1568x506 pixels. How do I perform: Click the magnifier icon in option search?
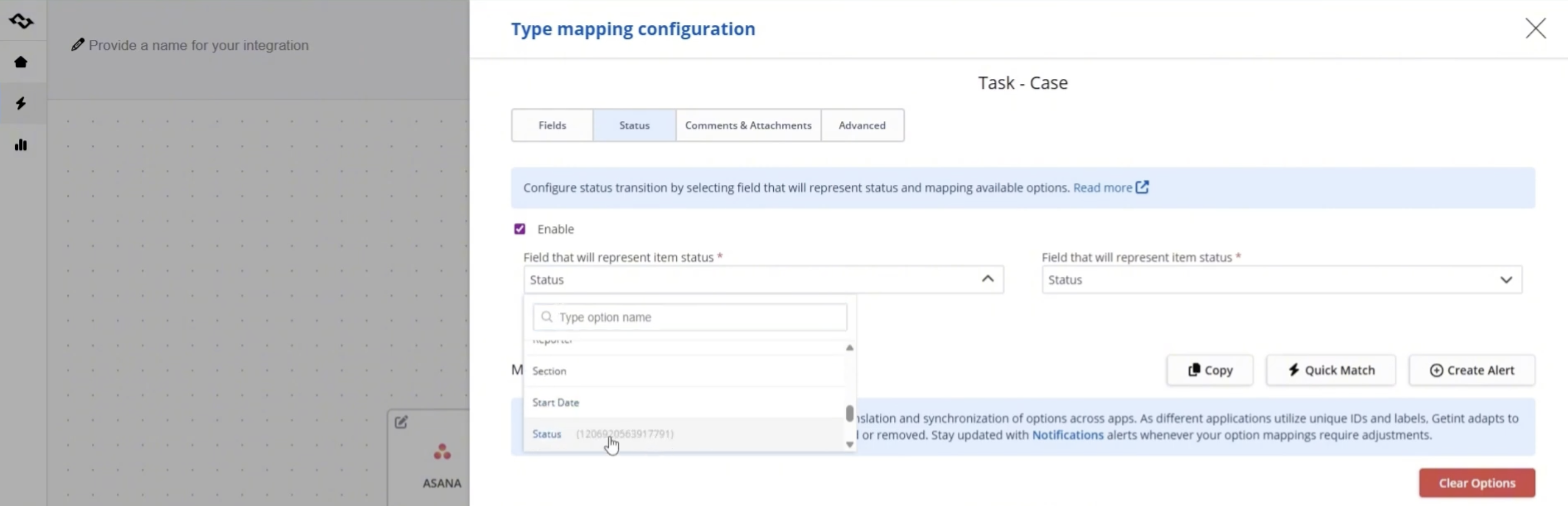pyautogui.click(x=546, y=317)
